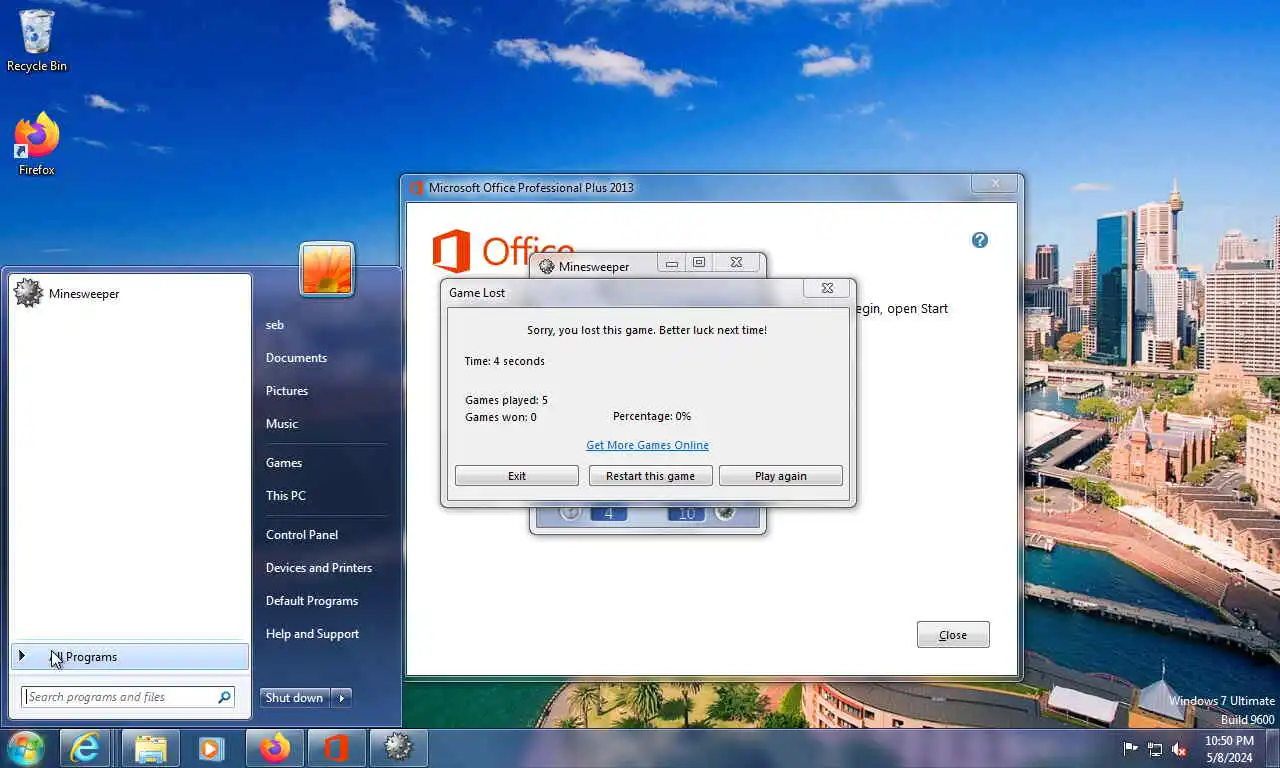
Task: Click the Action Center flag tray icon
Action: (x=1131, y=748)
